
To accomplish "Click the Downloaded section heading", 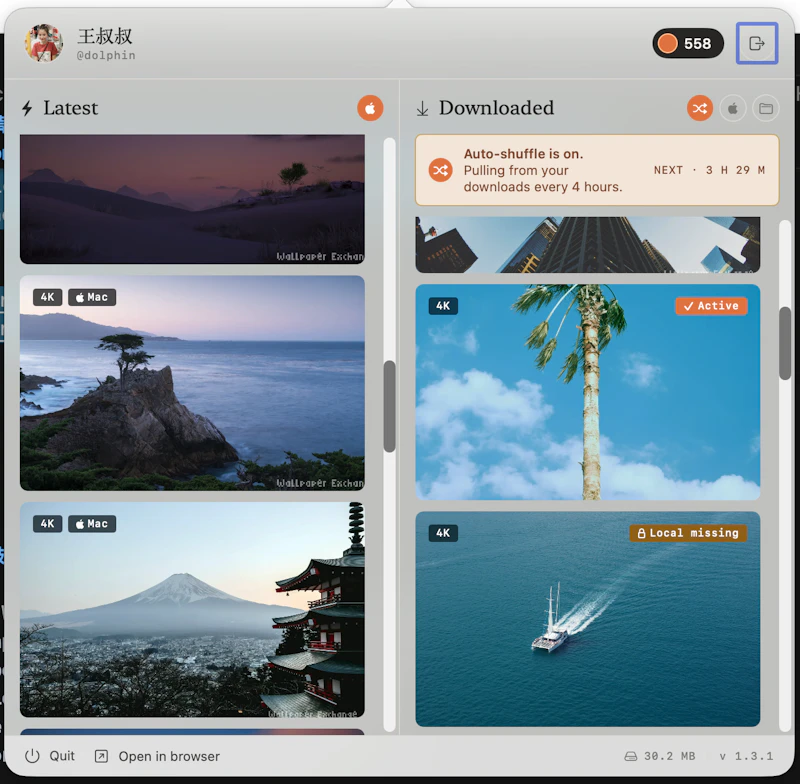I will pyautogui.click(x=496, y=108).
